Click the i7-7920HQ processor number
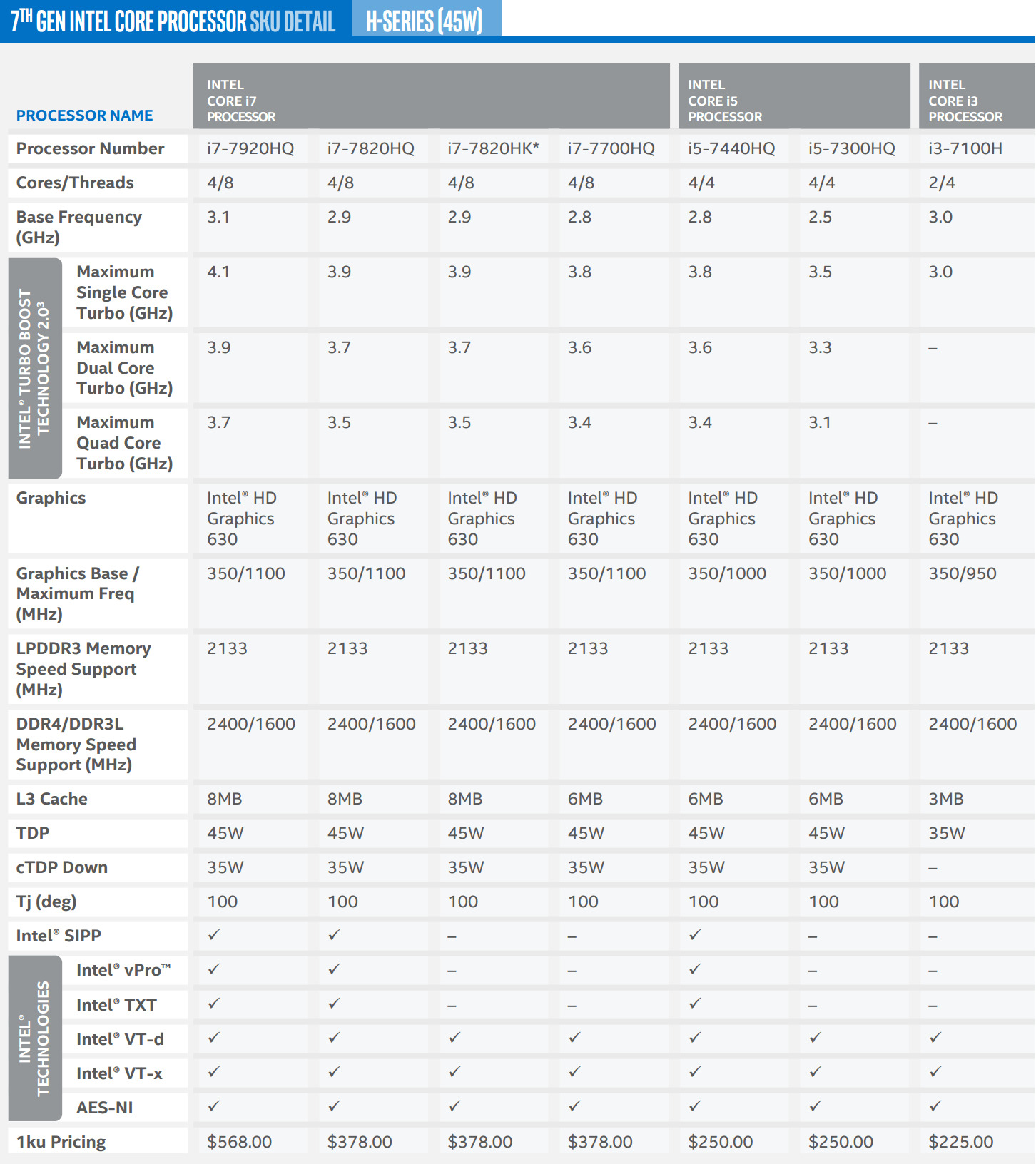The width and height of the screenshot is (1036, 1164). click(250, 148)
